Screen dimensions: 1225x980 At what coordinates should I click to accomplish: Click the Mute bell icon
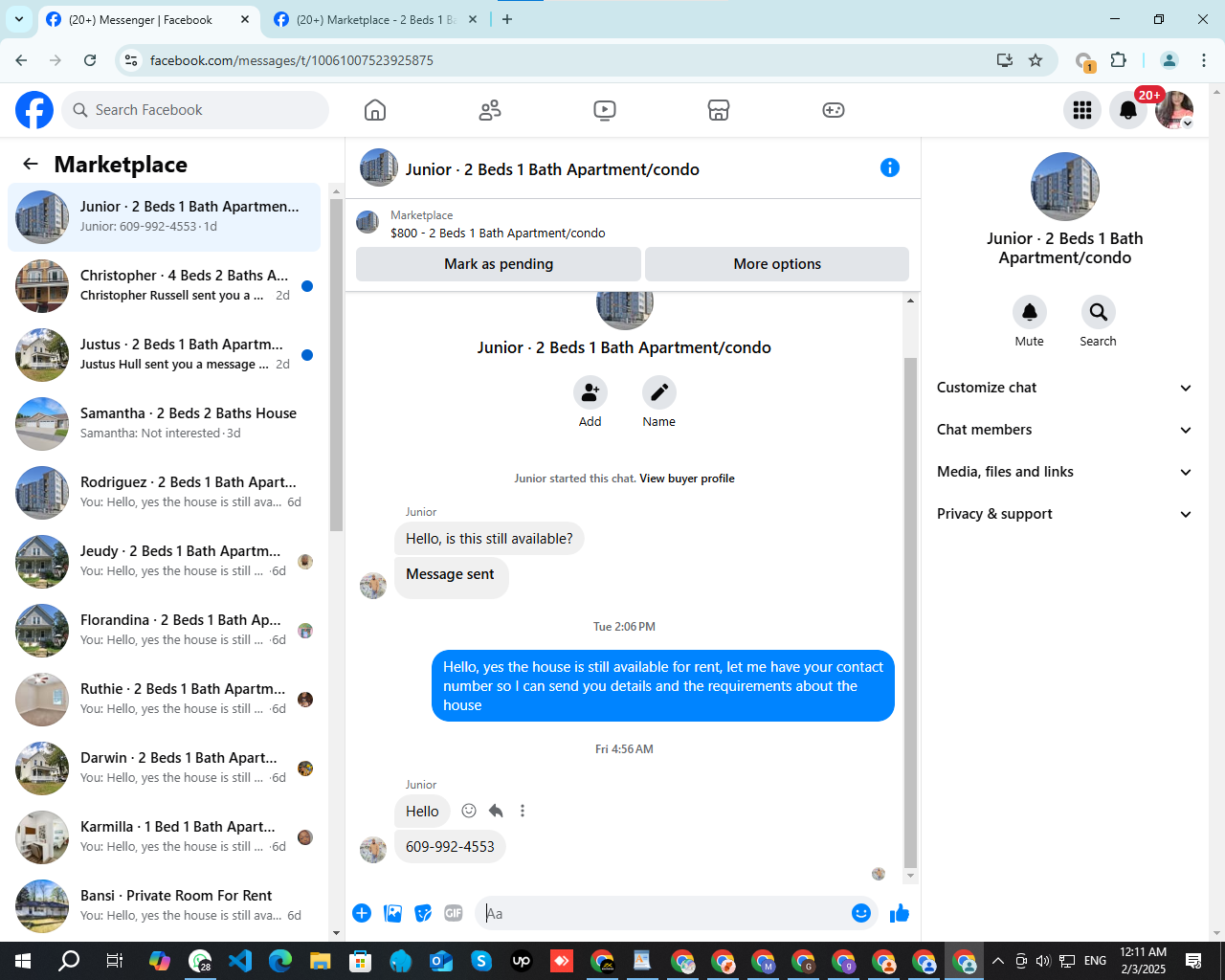[1030, 312]
